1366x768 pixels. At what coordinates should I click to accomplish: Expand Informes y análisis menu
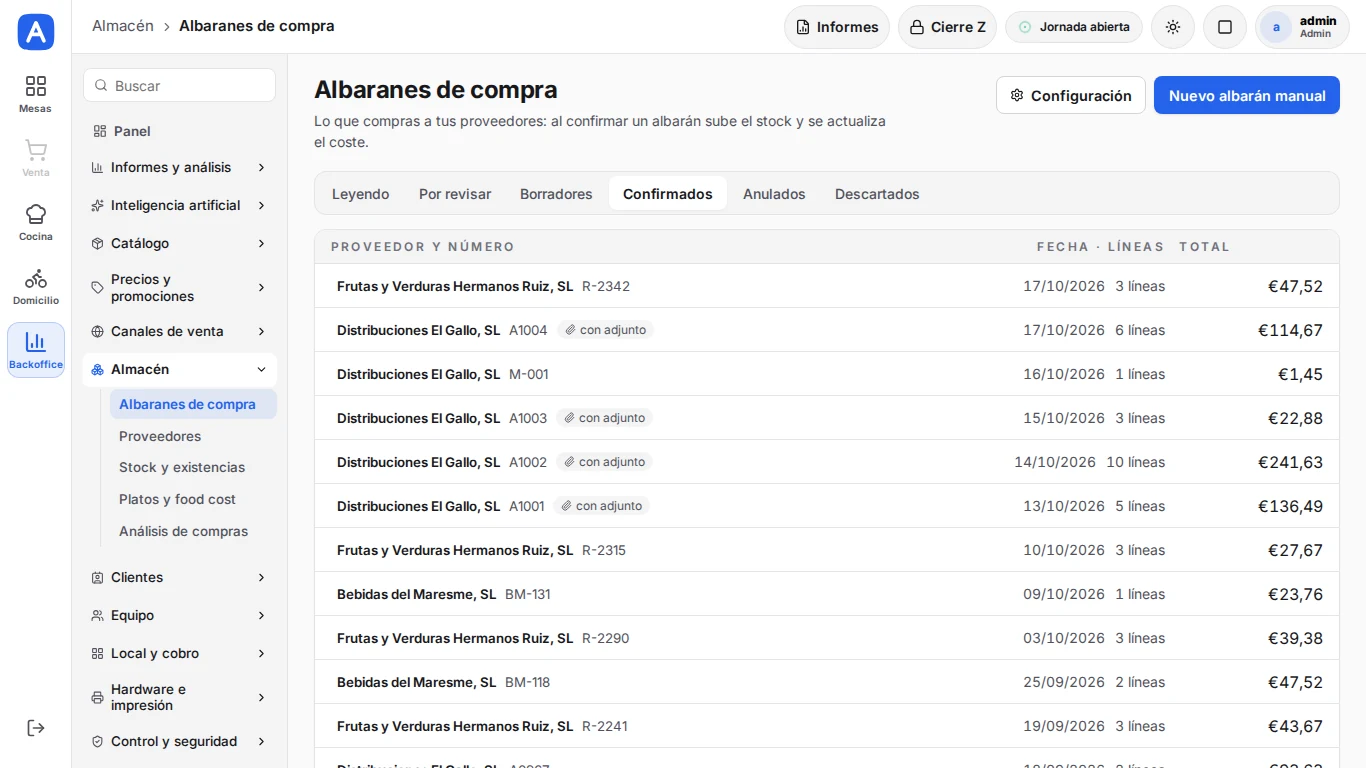pos(179,167)
